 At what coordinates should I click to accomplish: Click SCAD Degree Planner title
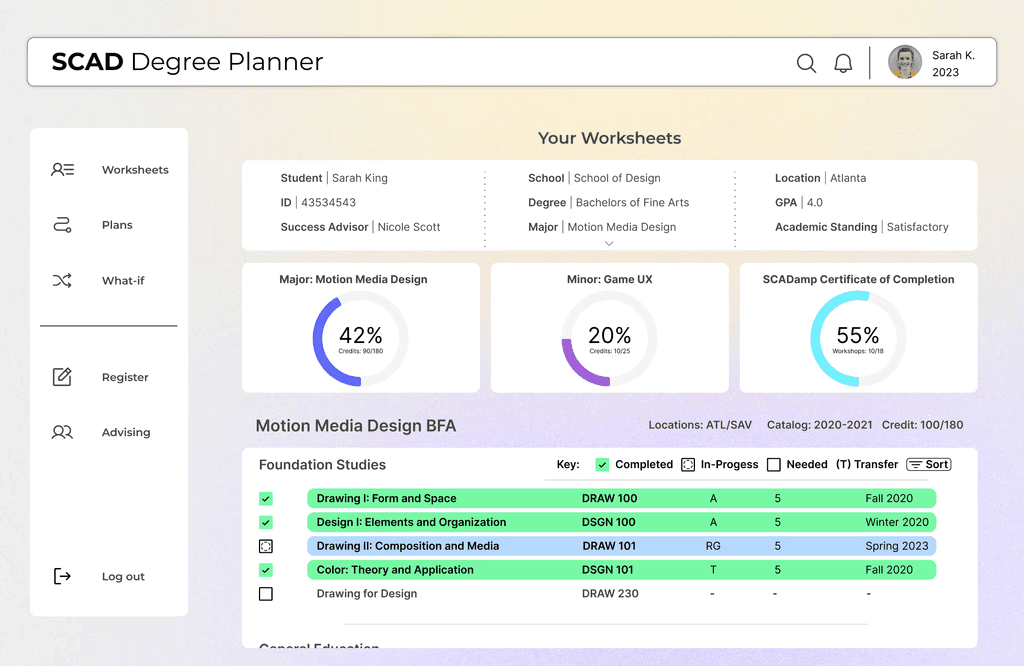[x=187, y=62]
